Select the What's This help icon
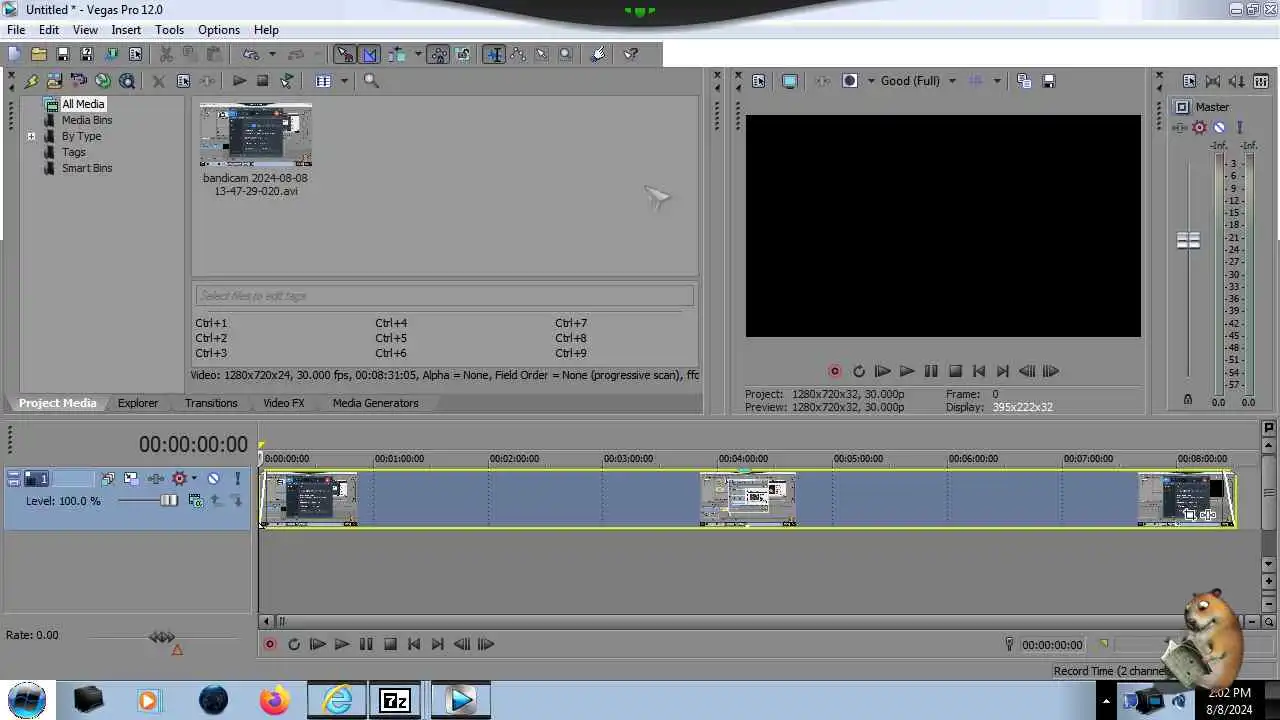Image resolution: width=1280 pixels, height=720 pixels. tap(631, 54)
